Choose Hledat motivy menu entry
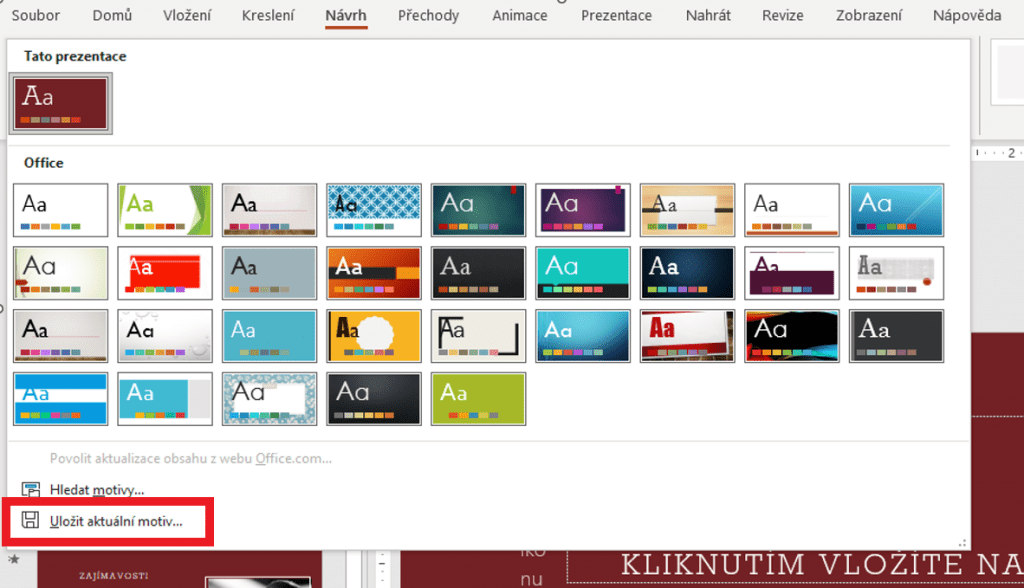Screen dimensions: 1024x588 pyautogui.click(x=97, y=490)
